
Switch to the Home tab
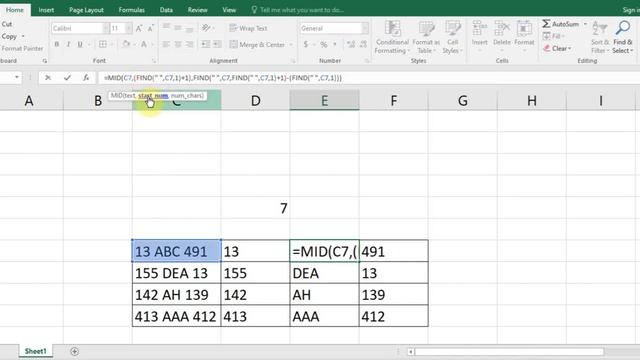(15, 9)
